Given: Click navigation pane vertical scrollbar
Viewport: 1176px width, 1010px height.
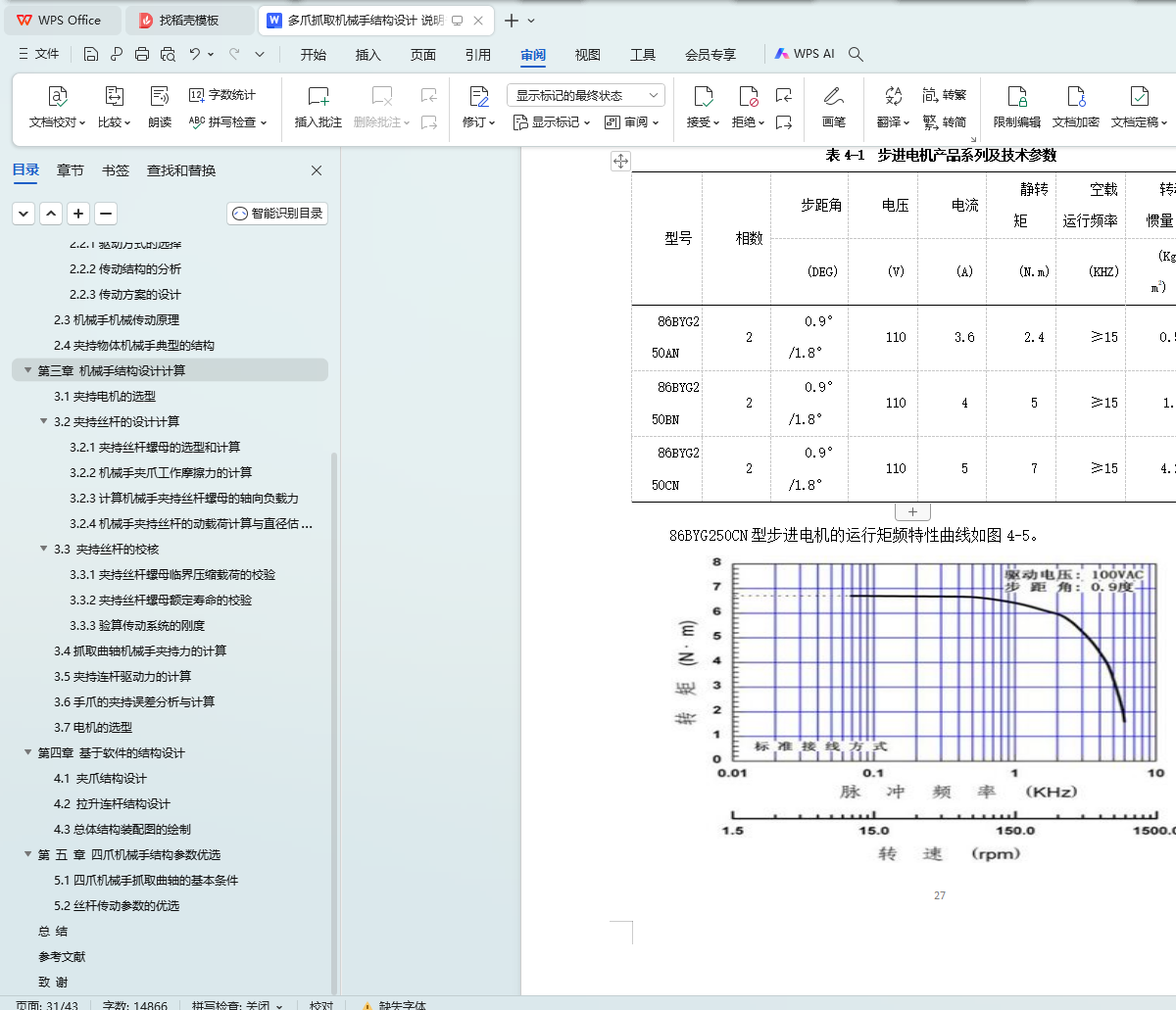Looking at the screenshot, I should point(334,722).
